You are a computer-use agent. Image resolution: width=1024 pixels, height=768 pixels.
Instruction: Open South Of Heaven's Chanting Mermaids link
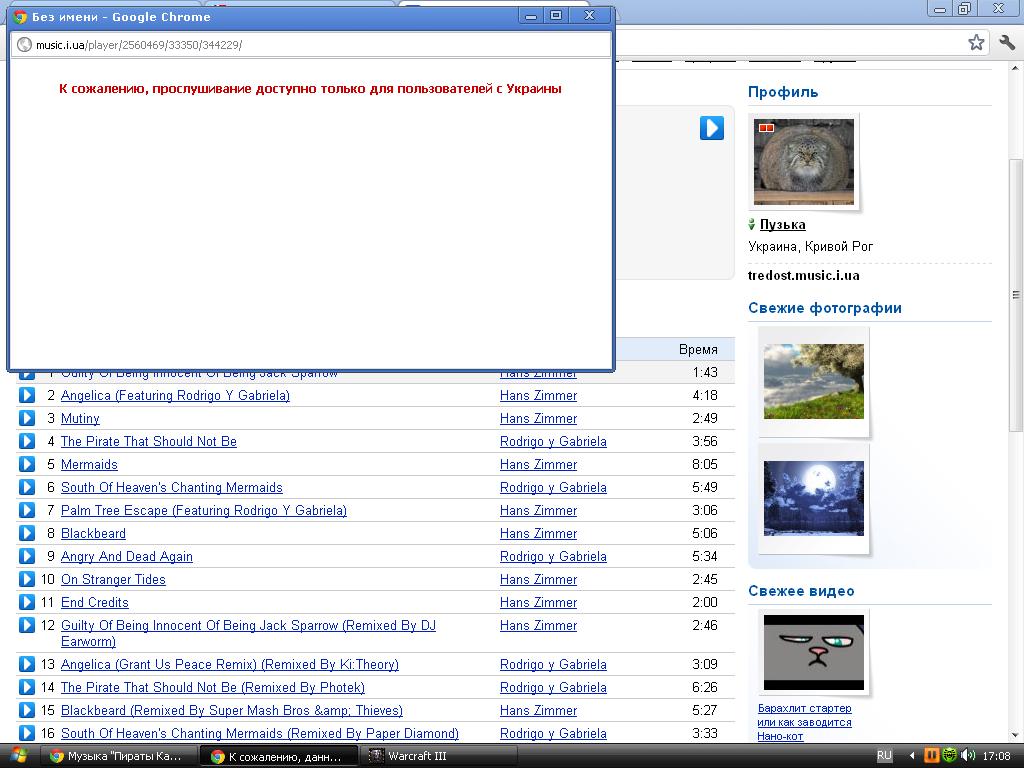[x=172, y=487]
